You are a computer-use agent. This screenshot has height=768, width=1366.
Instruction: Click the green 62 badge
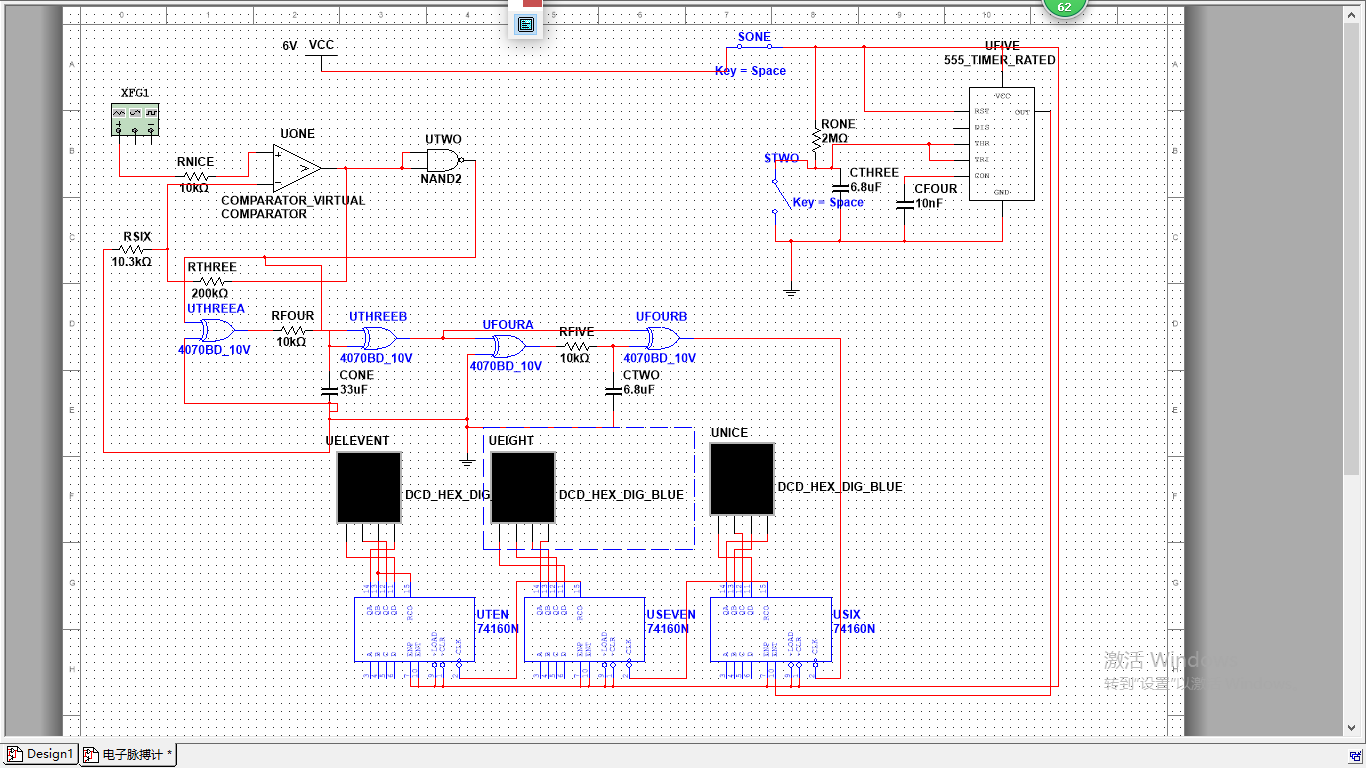coord(1064,7)
